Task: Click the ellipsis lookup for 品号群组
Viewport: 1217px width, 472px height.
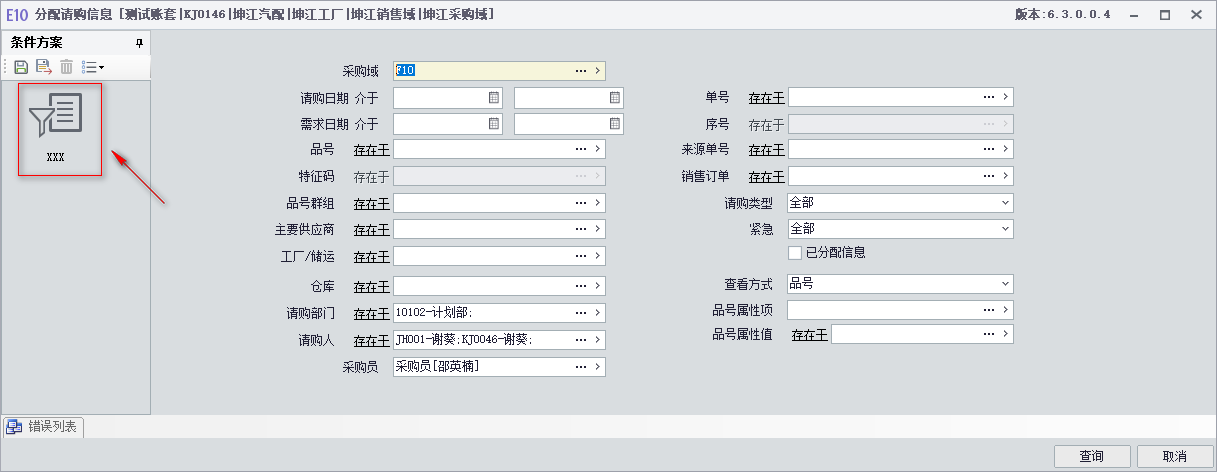Action: pos(581,203)
